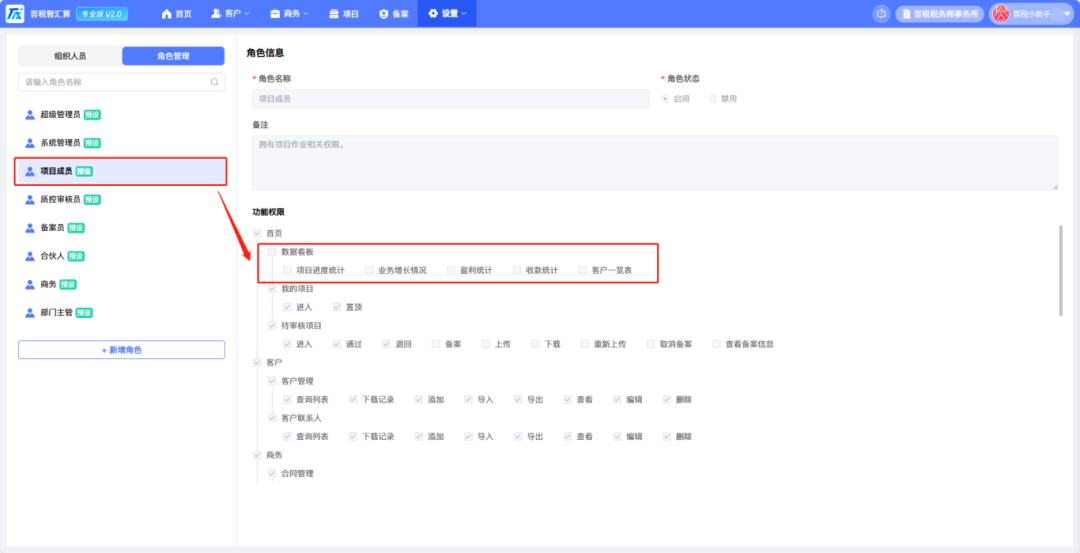The height and width of the screenshot is (553, 1080).
Task: Check the 盈利统计 checkbox
Action: point(451,271)
